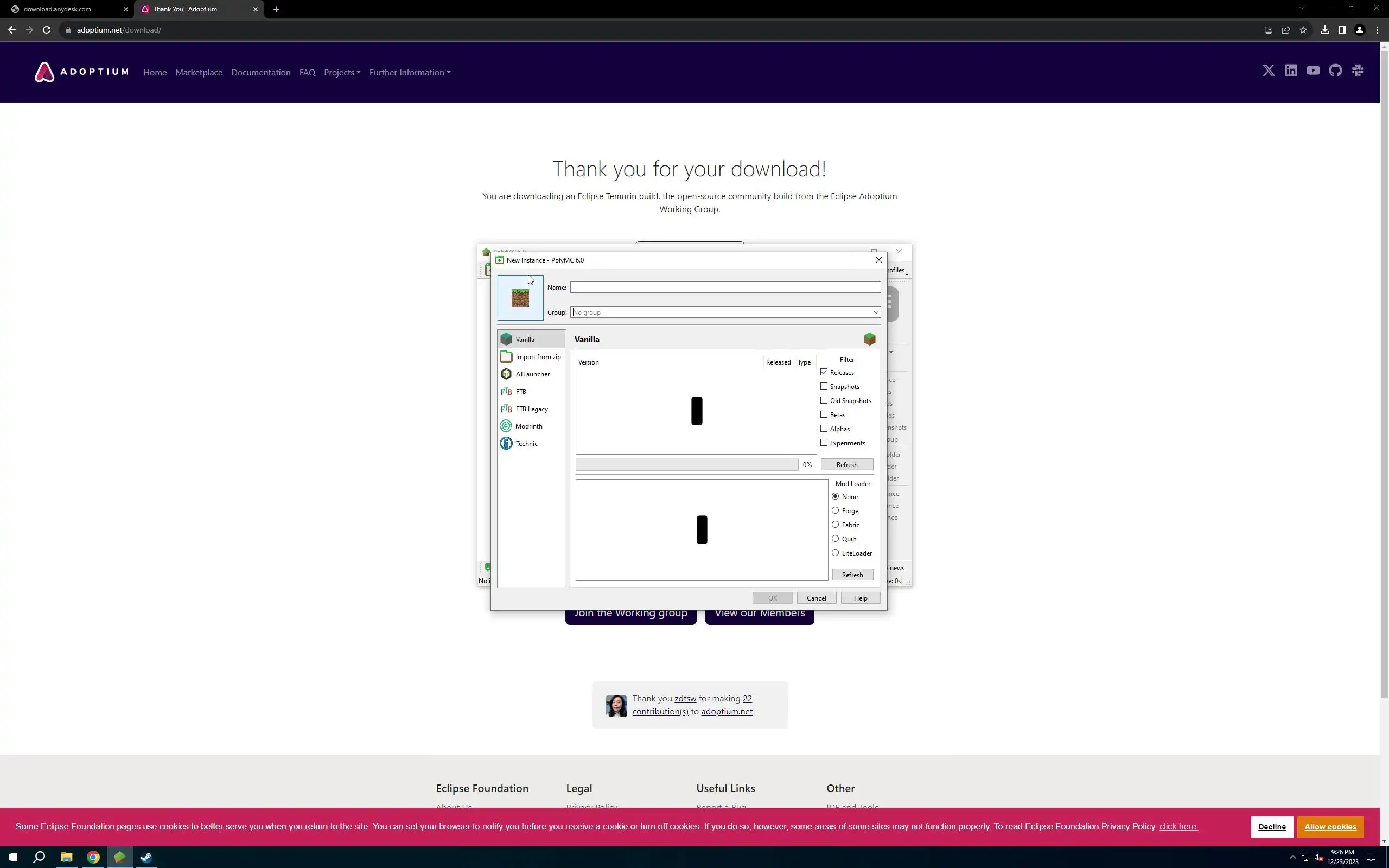Select the Technic platform icon
This screenshot has width=1389, height=868.
point(506,444)
